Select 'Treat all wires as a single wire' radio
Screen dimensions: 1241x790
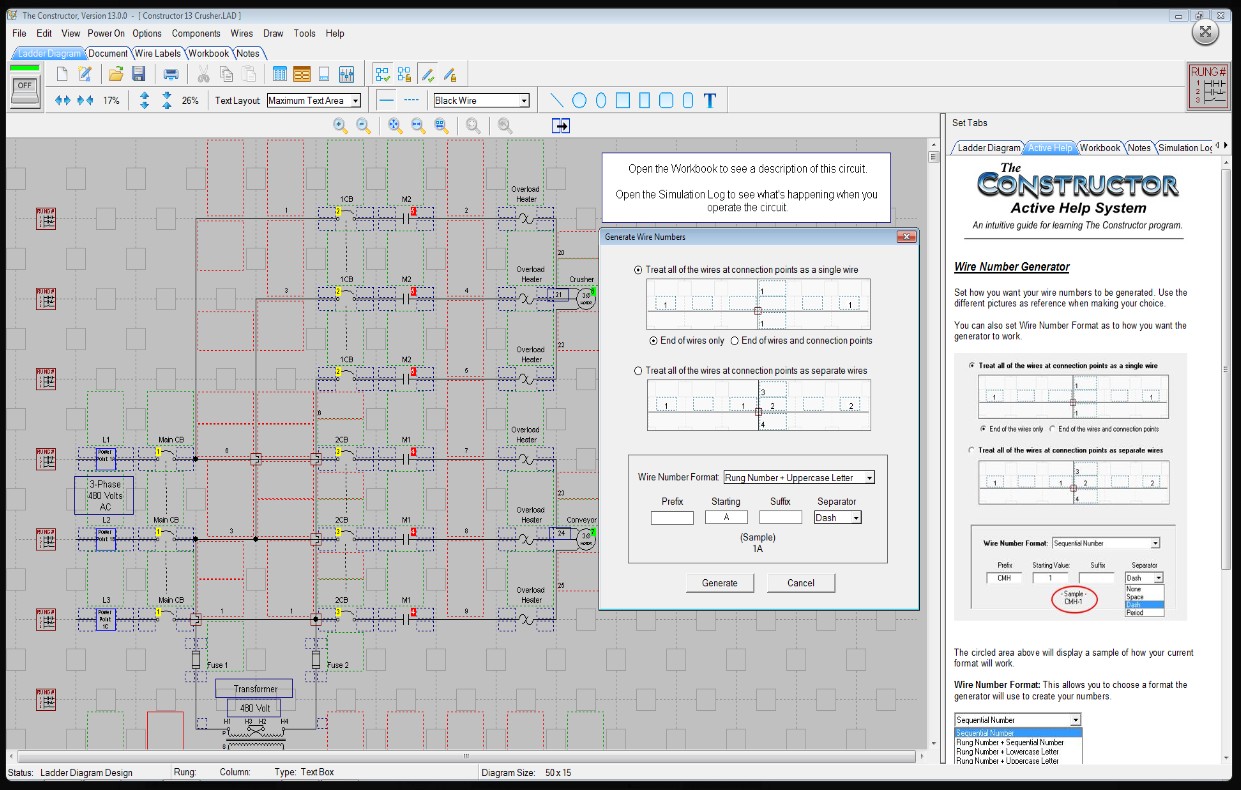pos(639,270)
